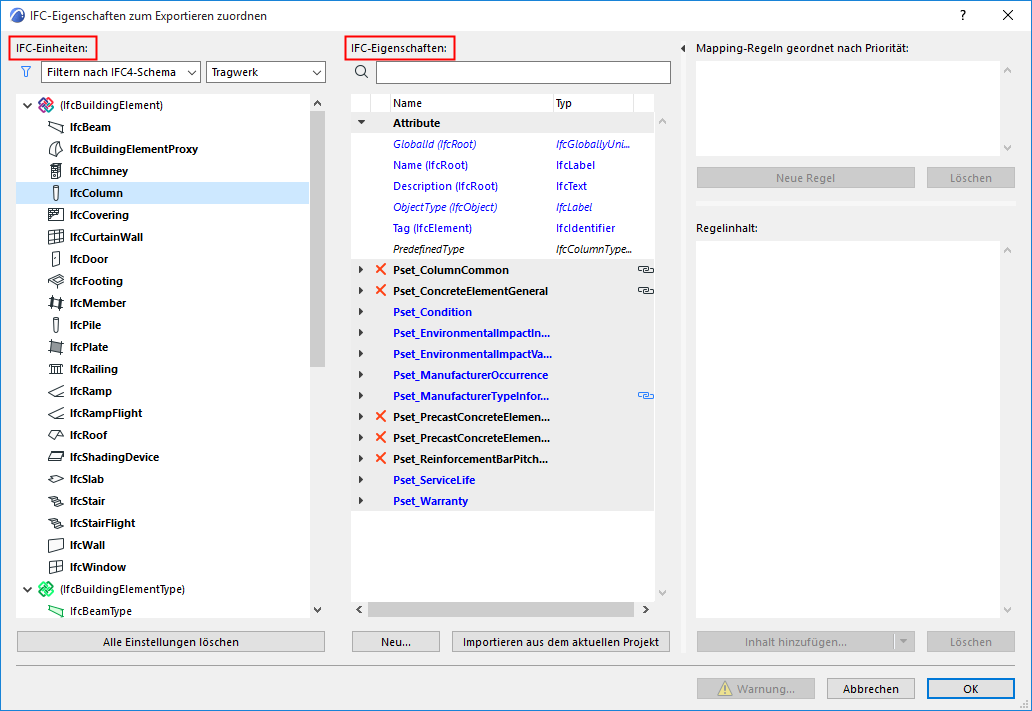Click the IfcStair icon
Viewport: 1032px width, 711px height.
pyautogui.click(x=56, y=501)
